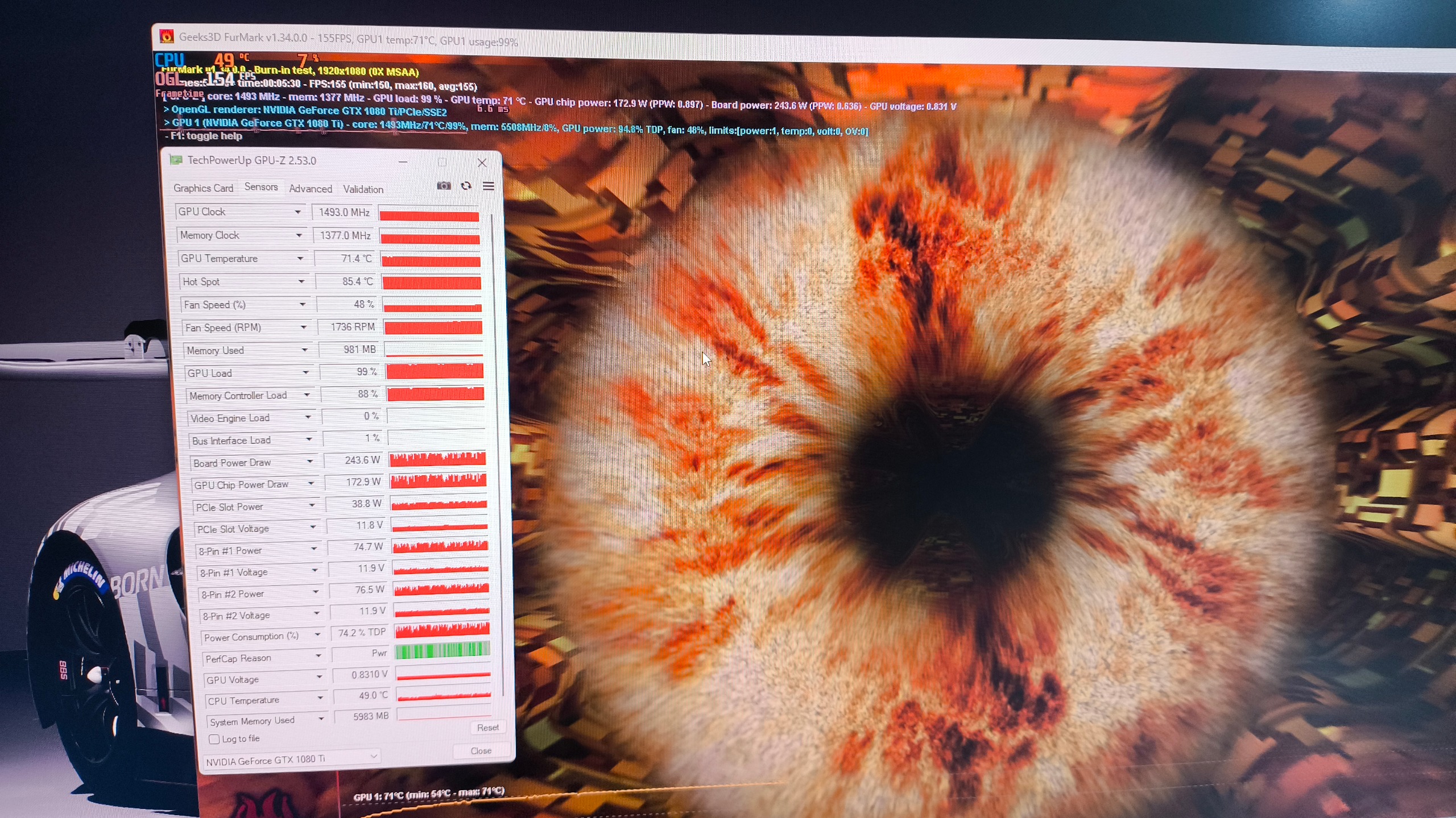The image size is (1456, 818).
Task: Open the Hot Spot sensor dropdown arrow
Action: click(301, 281)
